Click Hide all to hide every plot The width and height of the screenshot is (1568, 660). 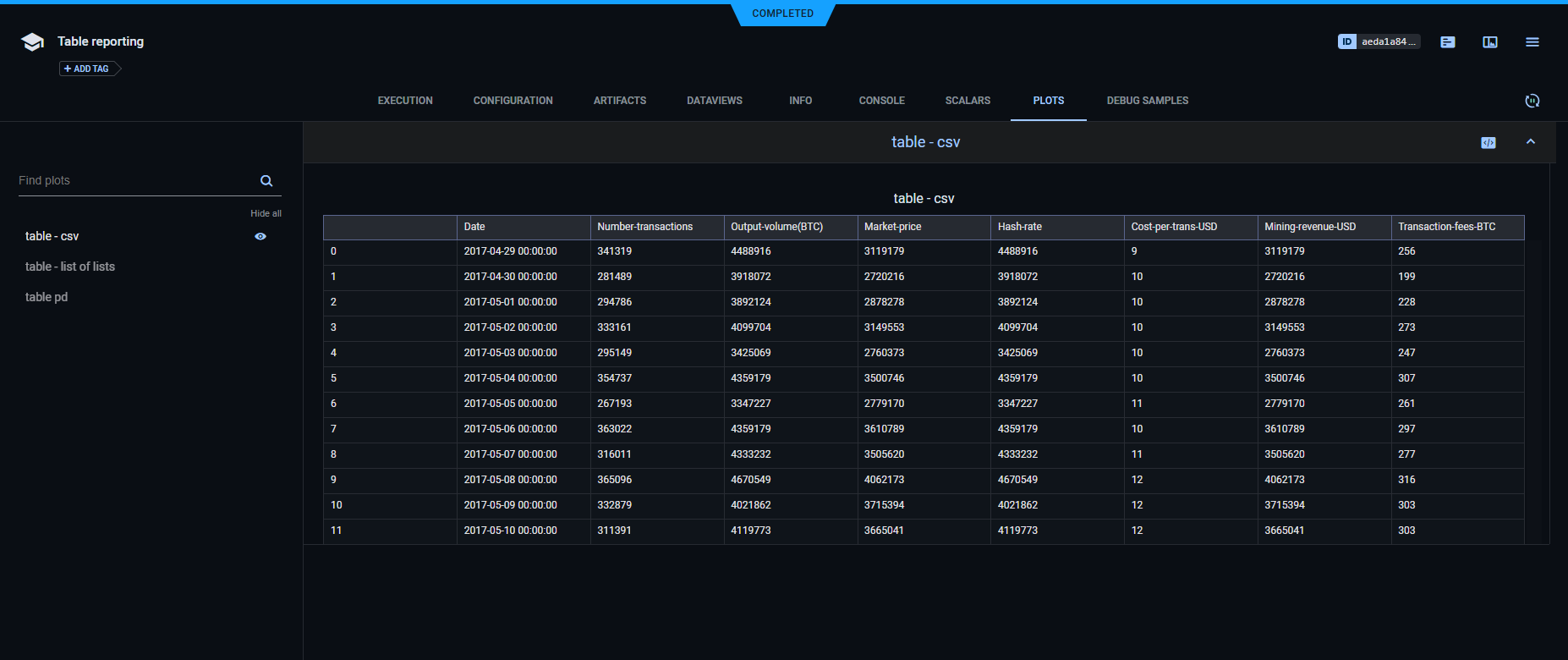click(x=266, y=213)
